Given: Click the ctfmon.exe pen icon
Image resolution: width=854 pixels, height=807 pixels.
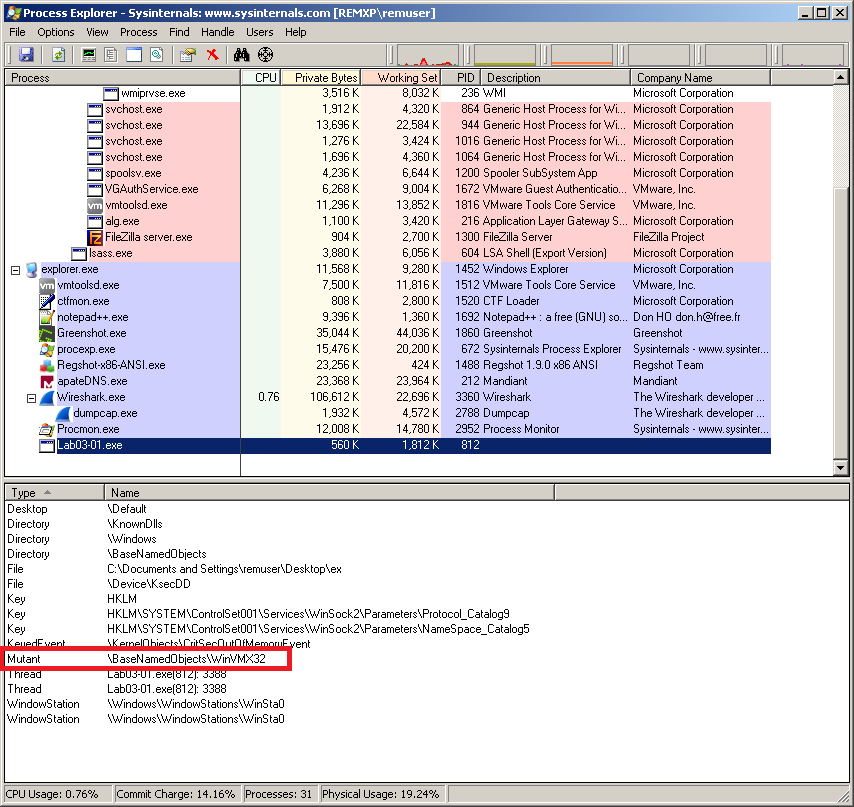Looking at the screenshot, I should 47,301.
